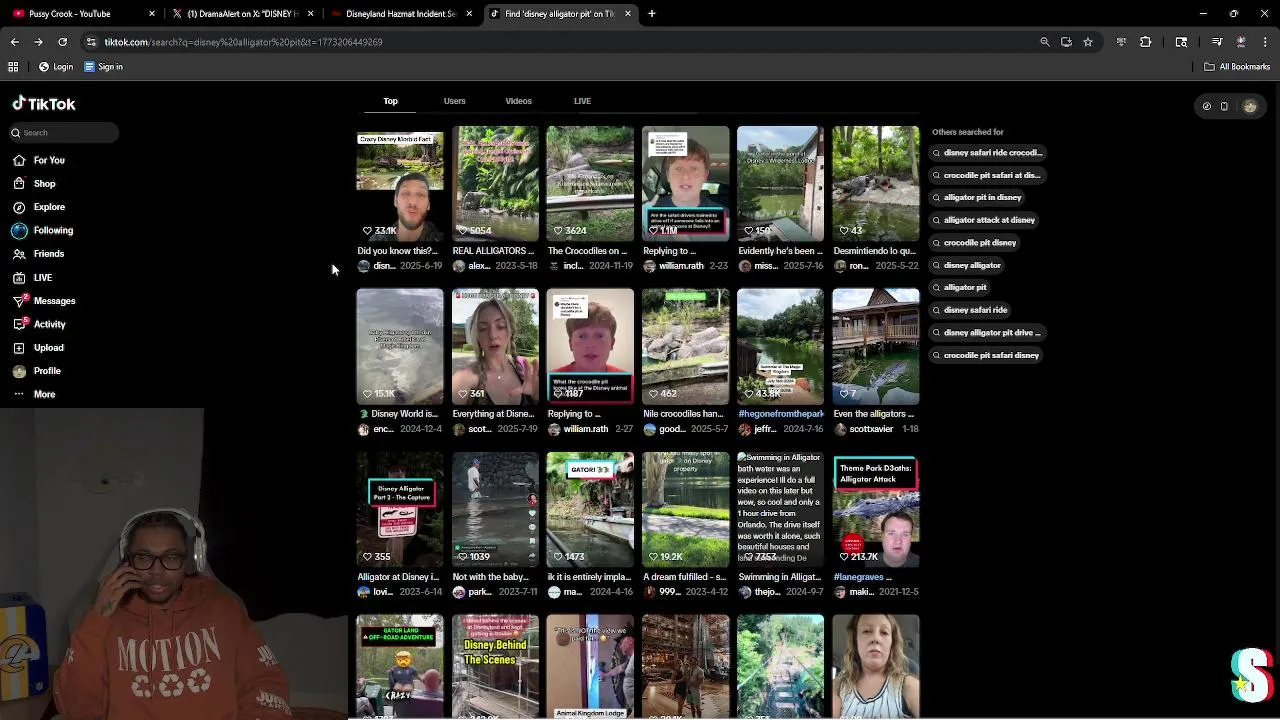
Task: Open a new browser tab
Action: (x=652, y=14)
